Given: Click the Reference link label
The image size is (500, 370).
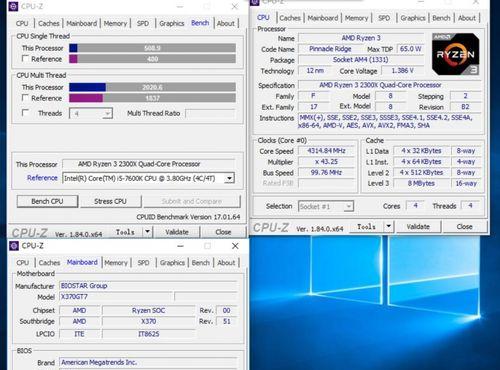Looking at the screenshot, I should [42, 178].
